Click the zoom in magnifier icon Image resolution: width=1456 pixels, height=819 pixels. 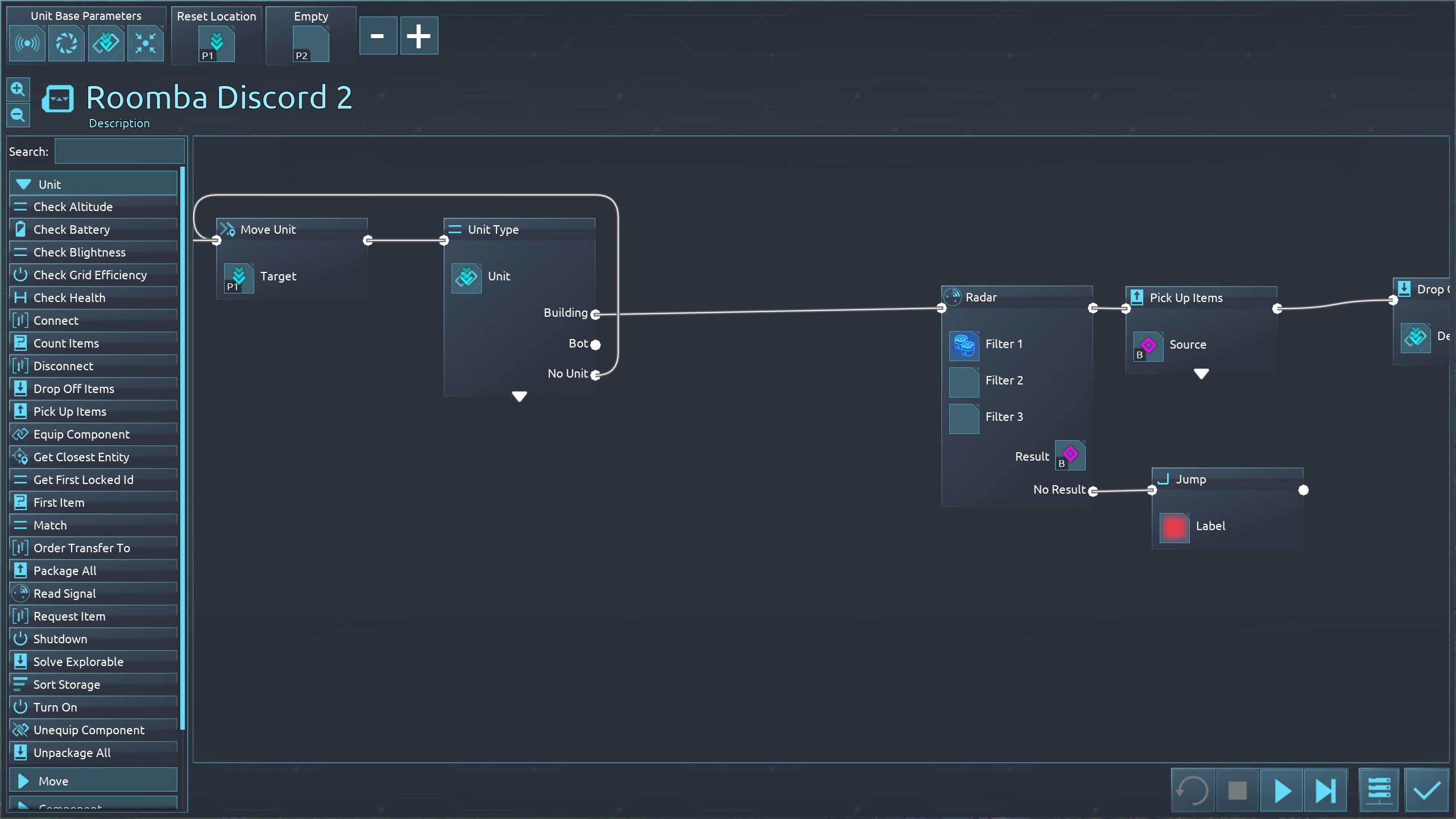18,89
